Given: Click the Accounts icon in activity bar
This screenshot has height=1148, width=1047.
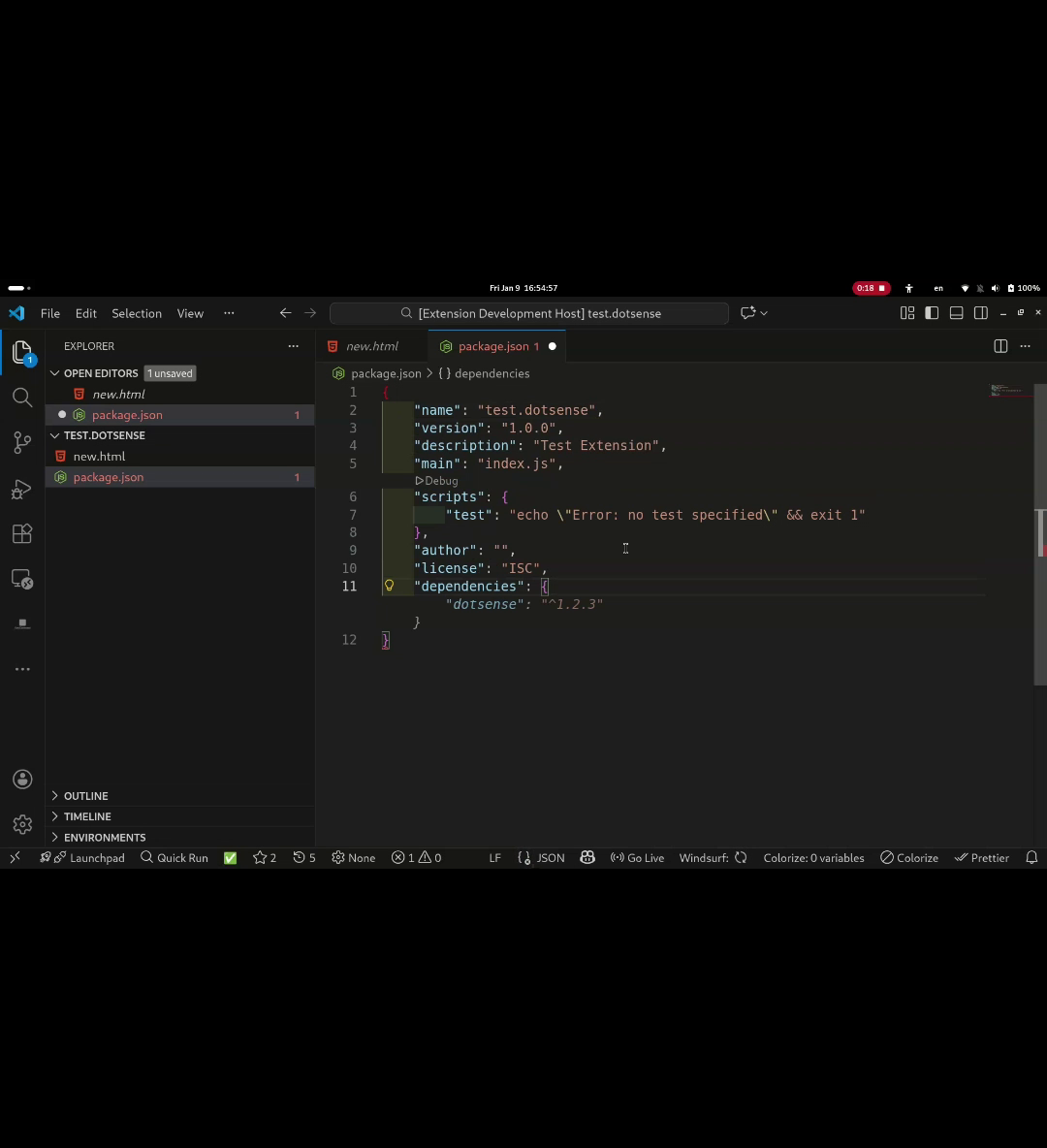Looking at the screenshot, I should coord(21,779).
